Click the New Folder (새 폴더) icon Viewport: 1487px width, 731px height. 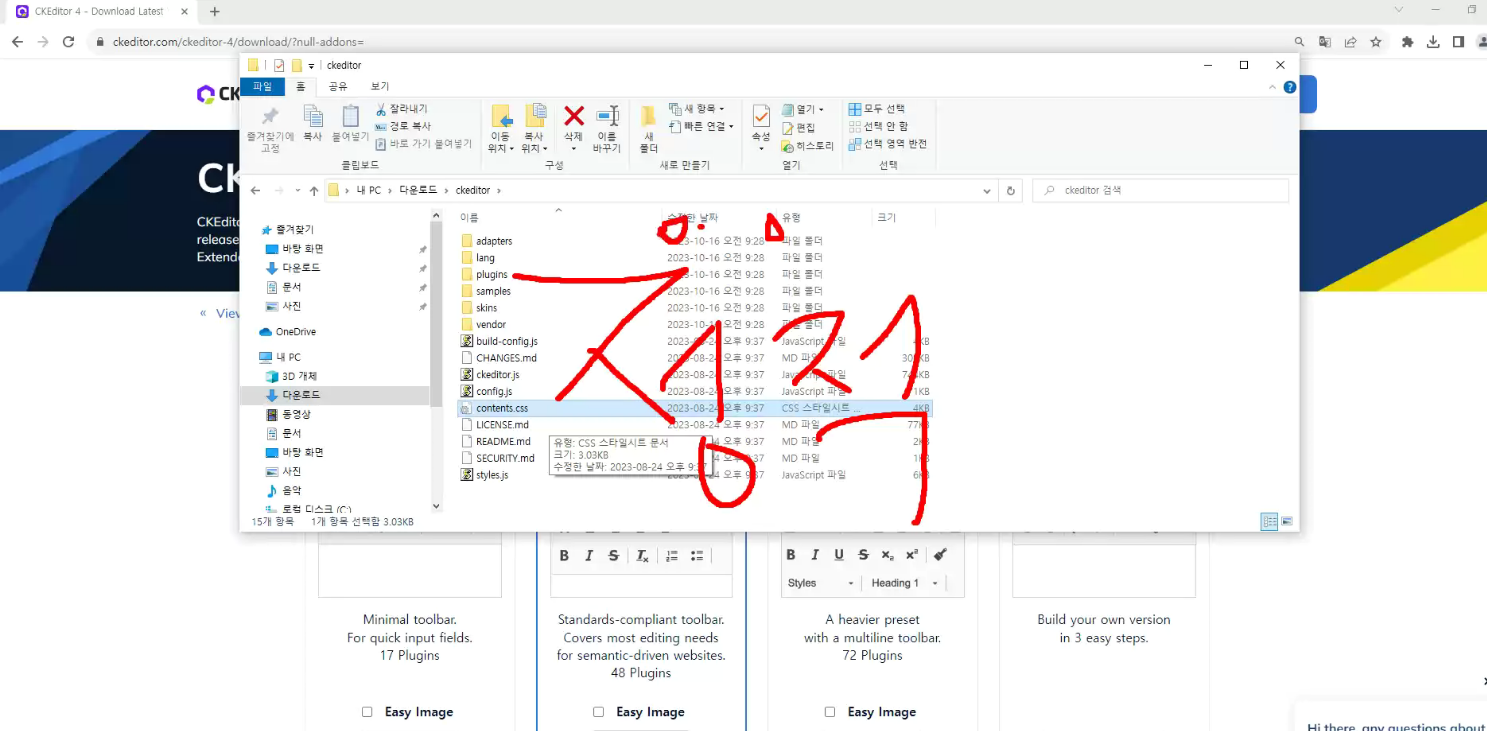(x=648, y=117)
